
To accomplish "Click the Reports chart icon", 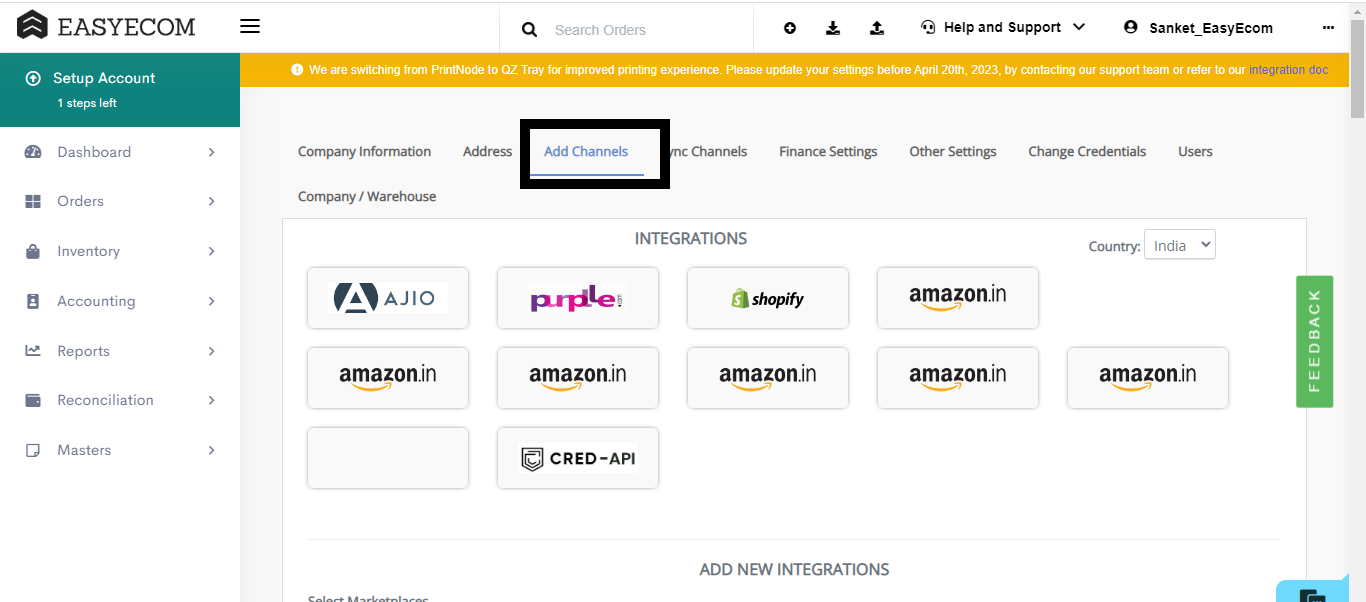I will pyautogui.click(x=33, y=351).
